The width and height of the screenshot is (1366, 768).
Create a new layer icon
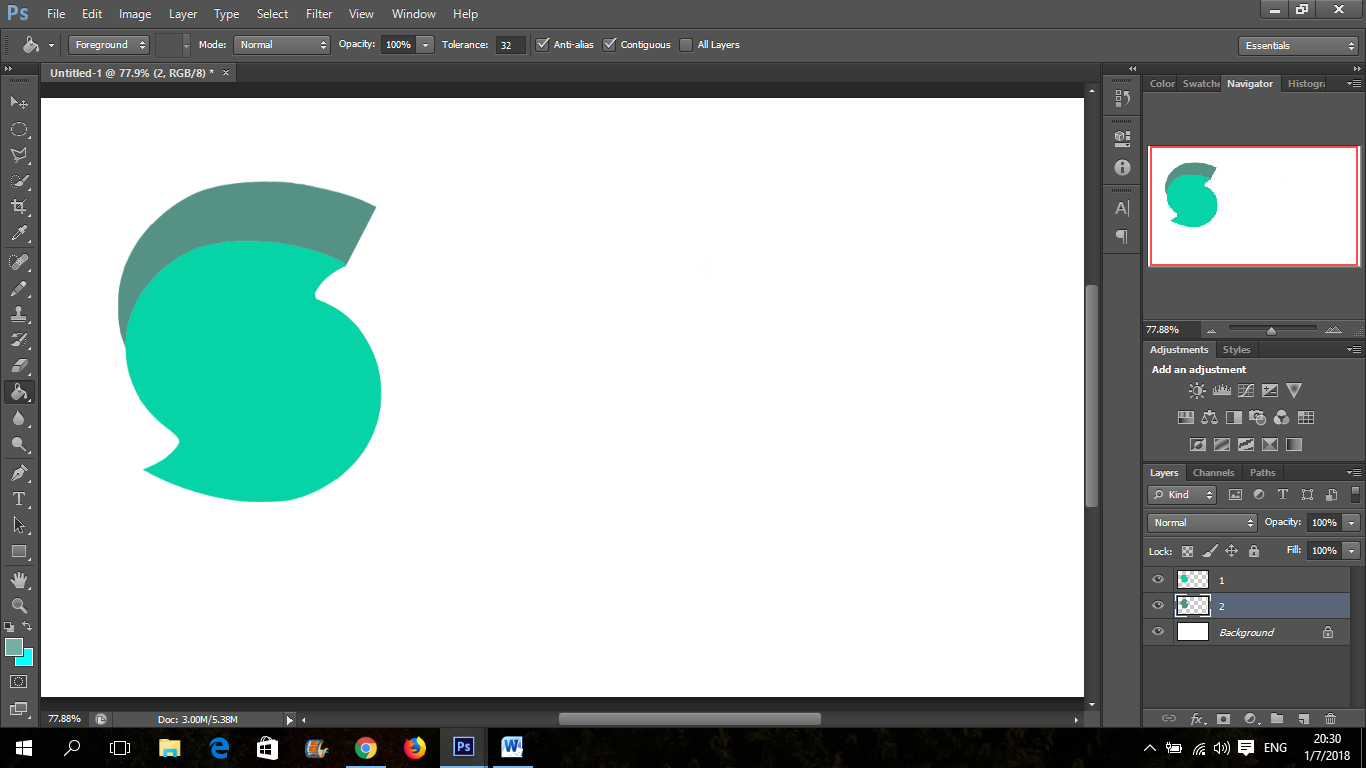(1303, 718)
